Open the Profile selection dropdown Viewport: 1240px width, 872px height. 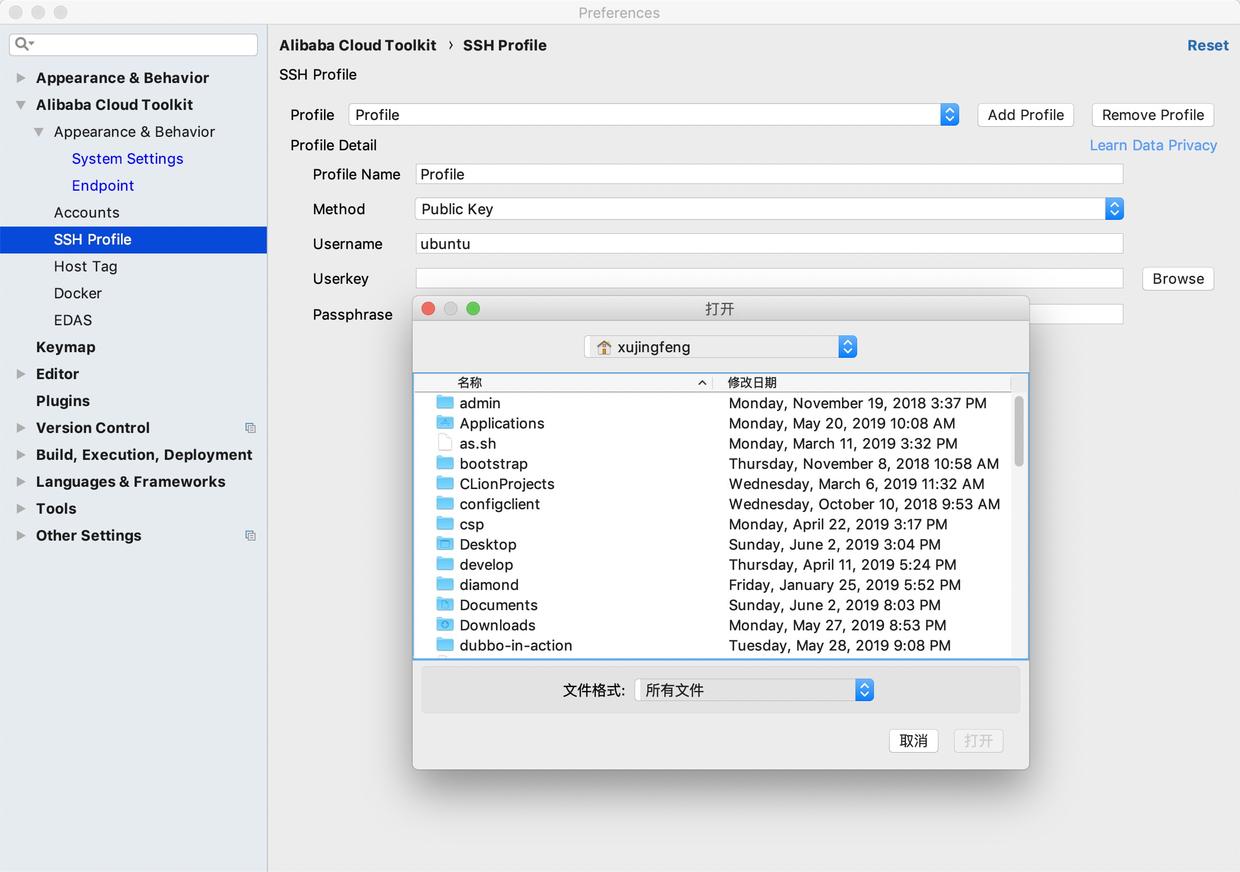pos(654,115)
